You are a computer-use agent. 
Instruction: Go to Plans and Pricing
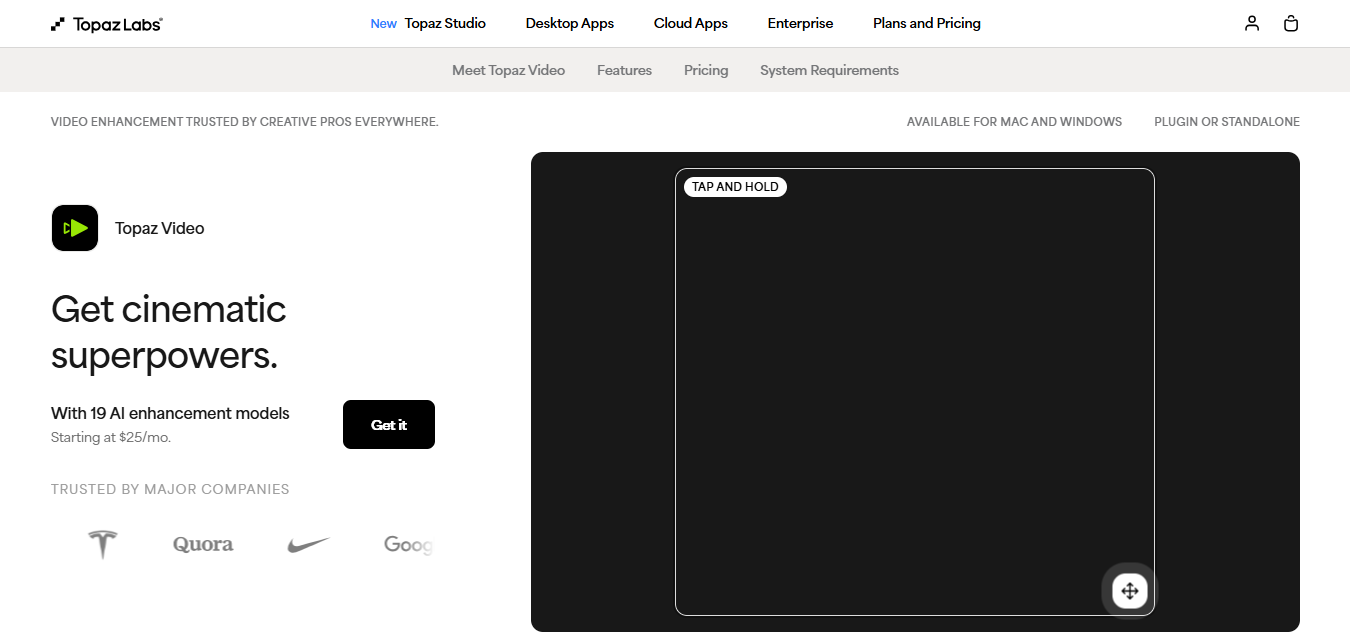pos(927,23)
